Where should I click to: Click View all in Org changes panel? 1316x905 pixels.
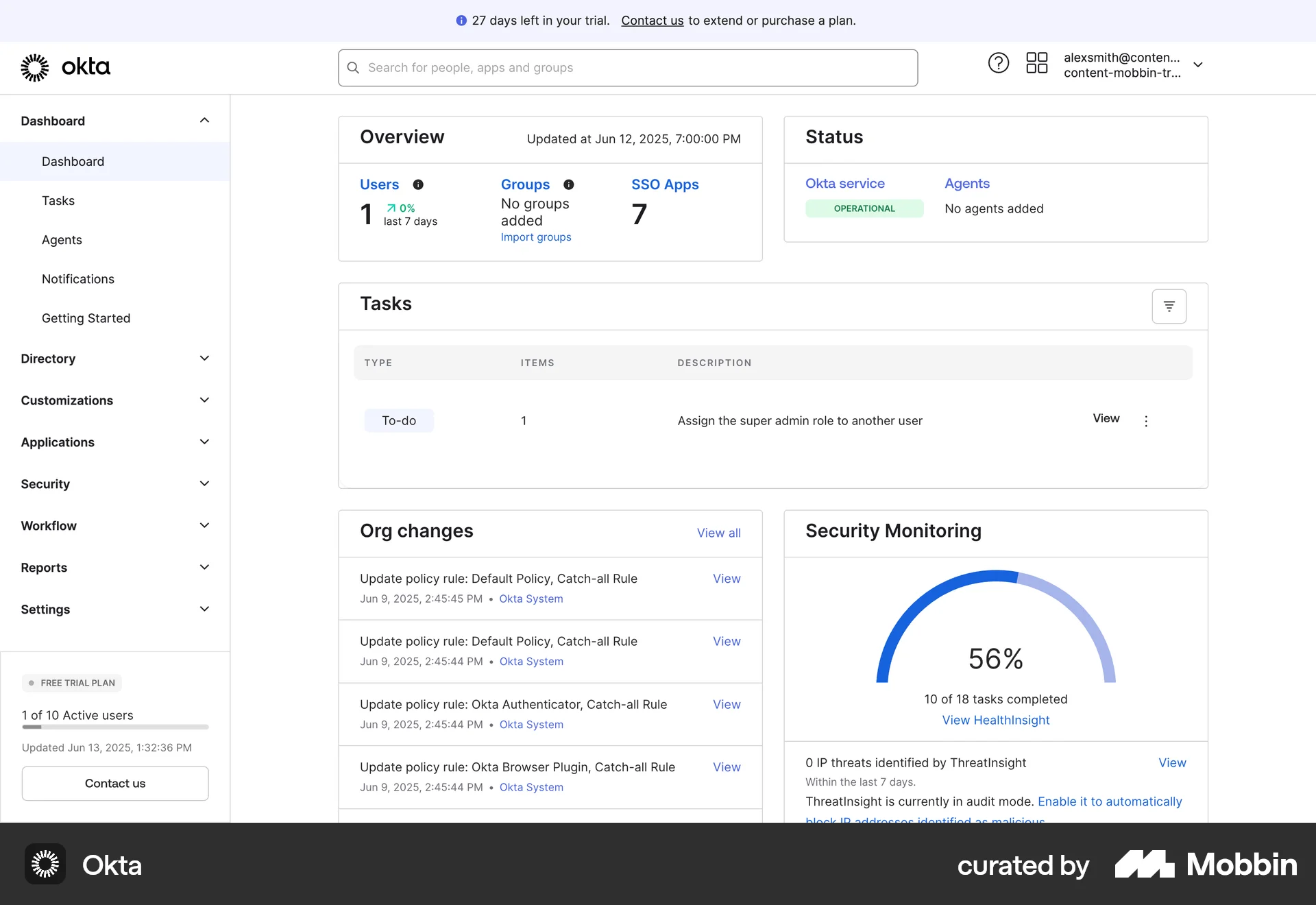tap(718, 533)
